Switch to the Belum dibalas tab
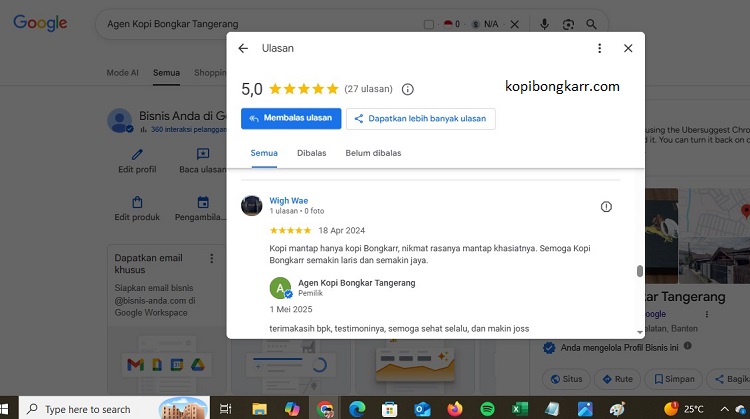The width and height of the screenshot is (750, 419). (x=373, y=153)
